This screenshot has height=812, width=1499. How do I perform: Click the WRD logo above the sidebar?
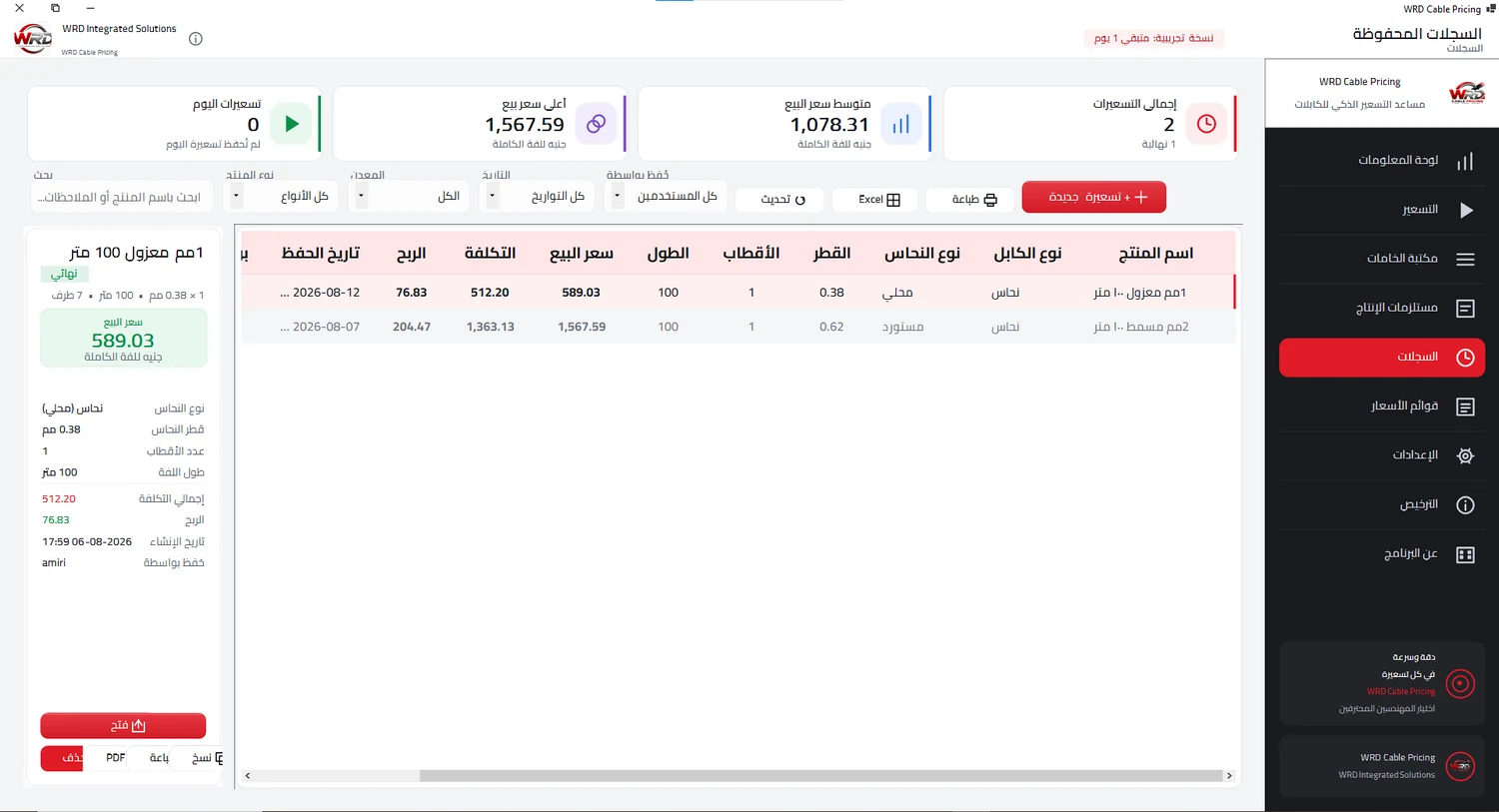(1466, 93)
